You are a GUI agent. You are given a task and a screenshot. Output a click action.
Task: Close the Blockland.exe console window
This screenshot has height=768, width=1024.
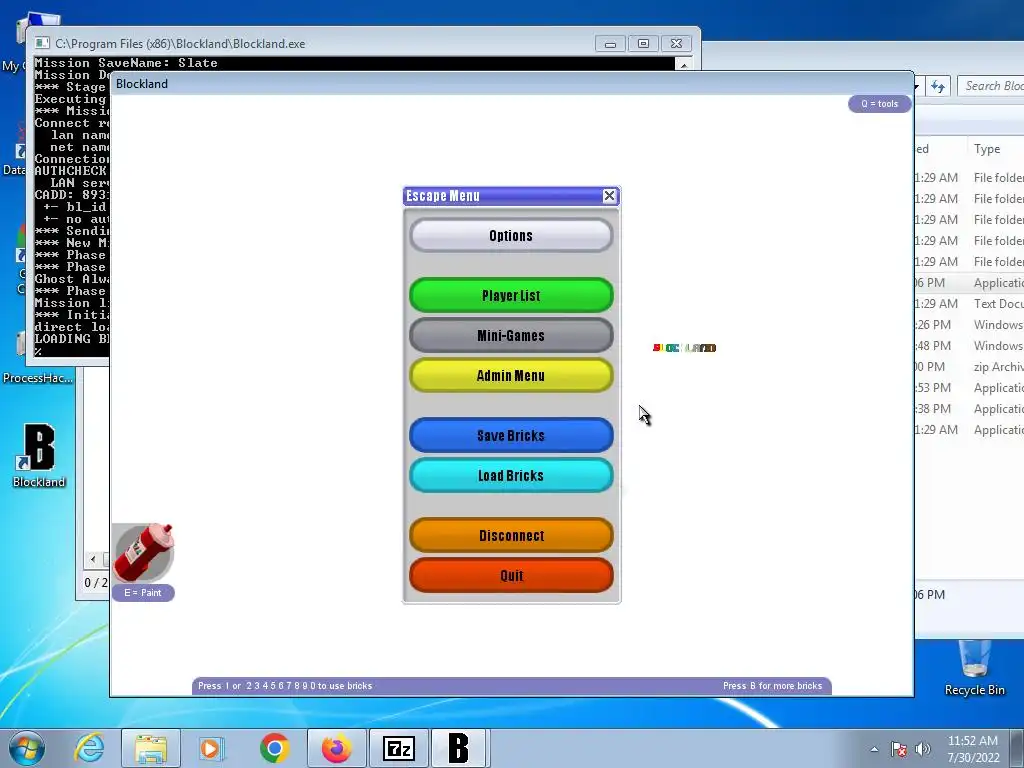click(x=677, y=44)
